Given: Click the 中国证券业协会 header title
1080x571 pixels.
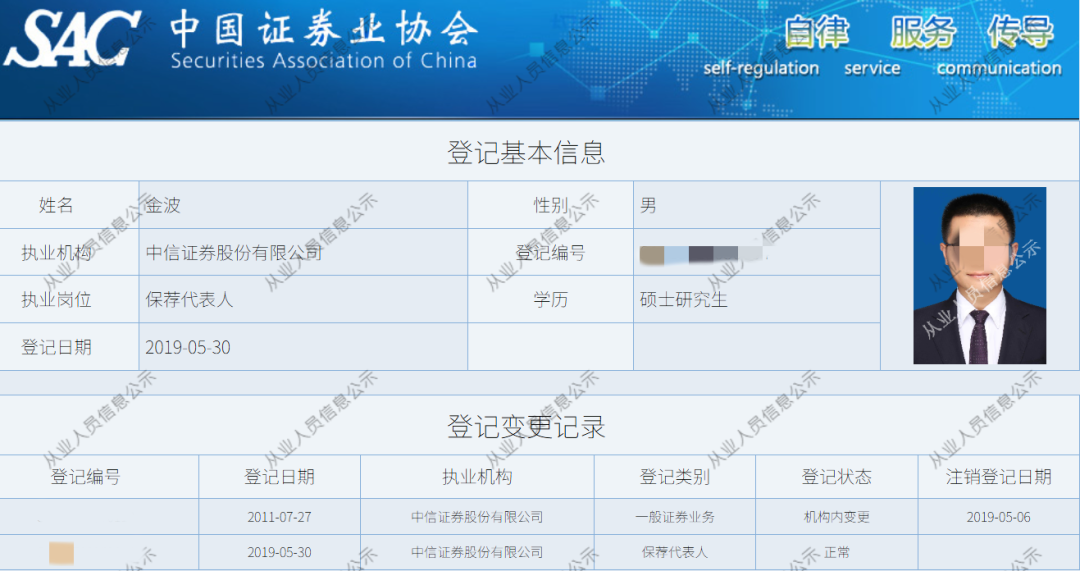Looking at the screenshot, I should click(323, 30).
